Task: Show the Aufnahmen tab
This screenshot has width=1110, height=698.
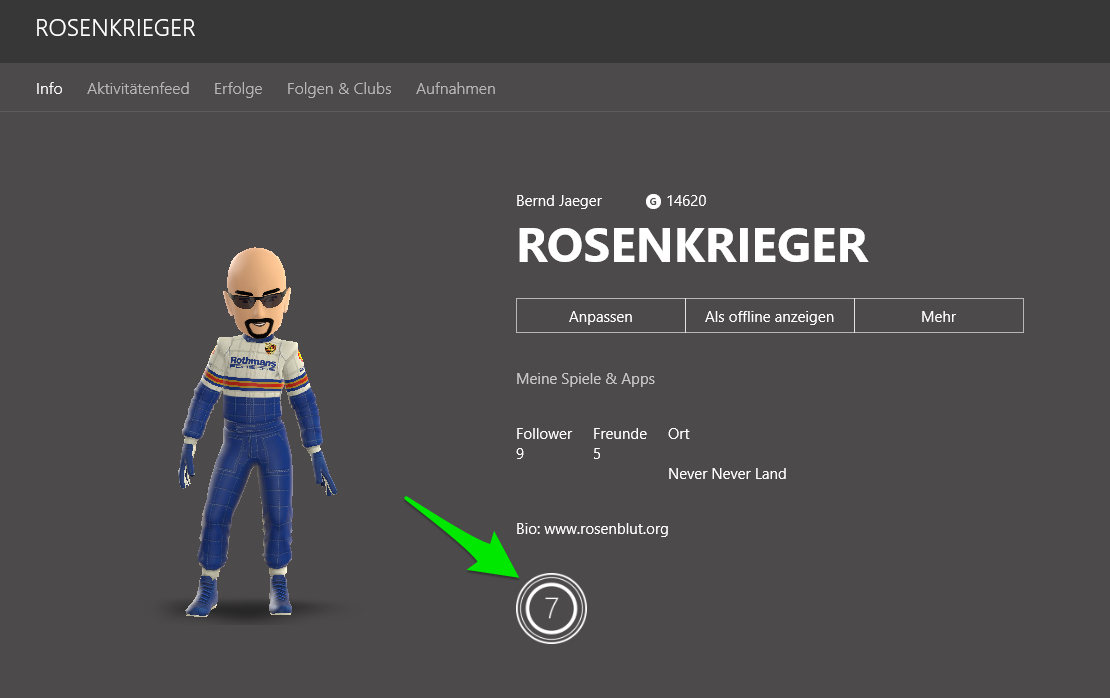Action: tap(455, 89)
